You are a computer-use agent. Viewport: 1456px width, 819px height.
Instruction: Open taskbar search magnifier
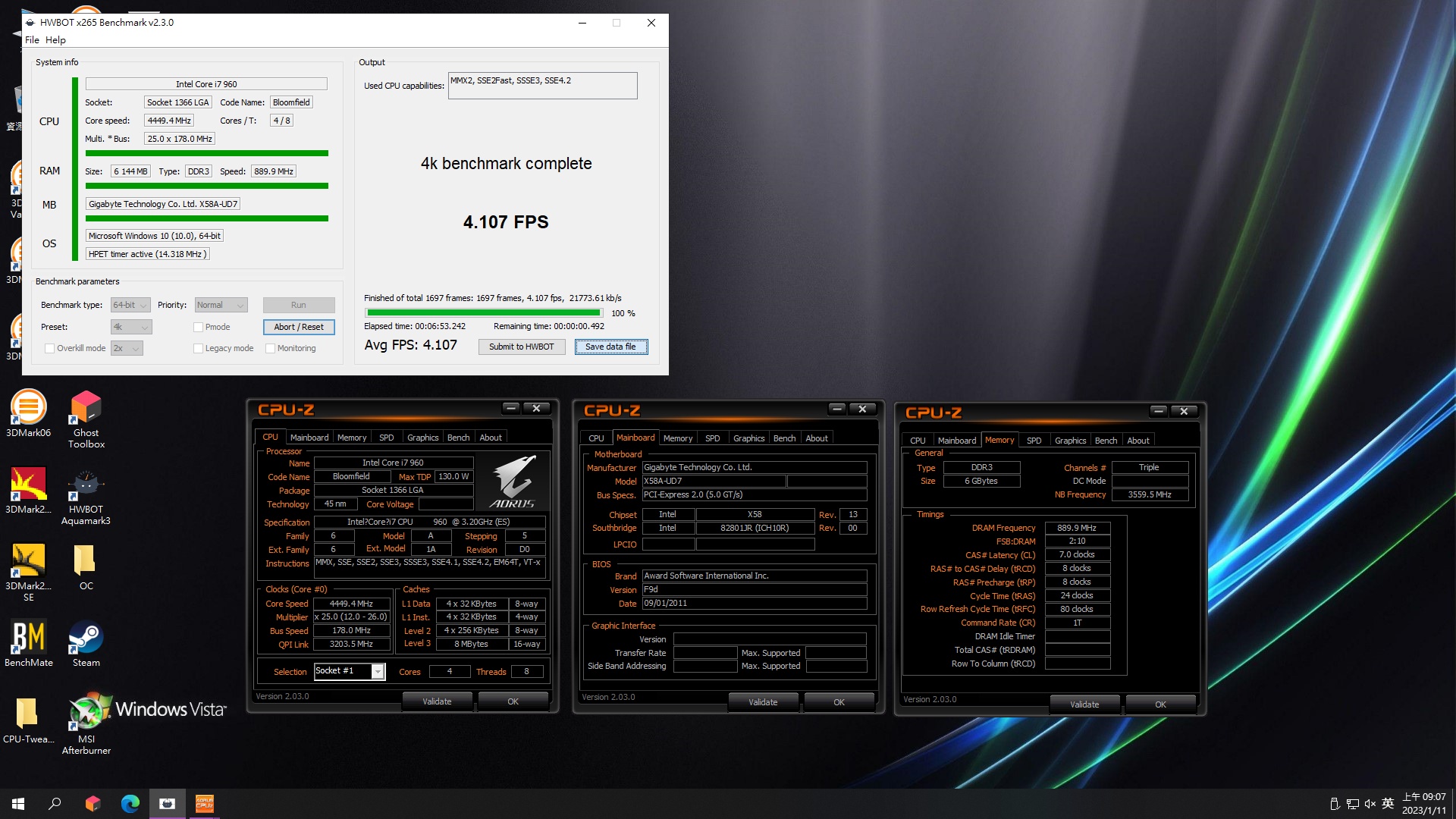point(55,804)
